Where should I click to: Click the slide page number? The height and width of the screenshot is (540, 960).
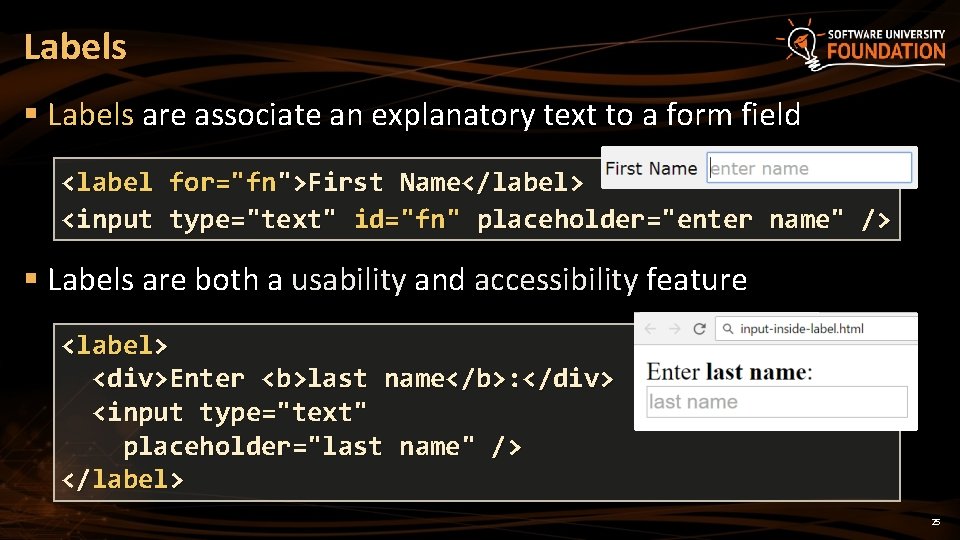[x=936, y=522]
